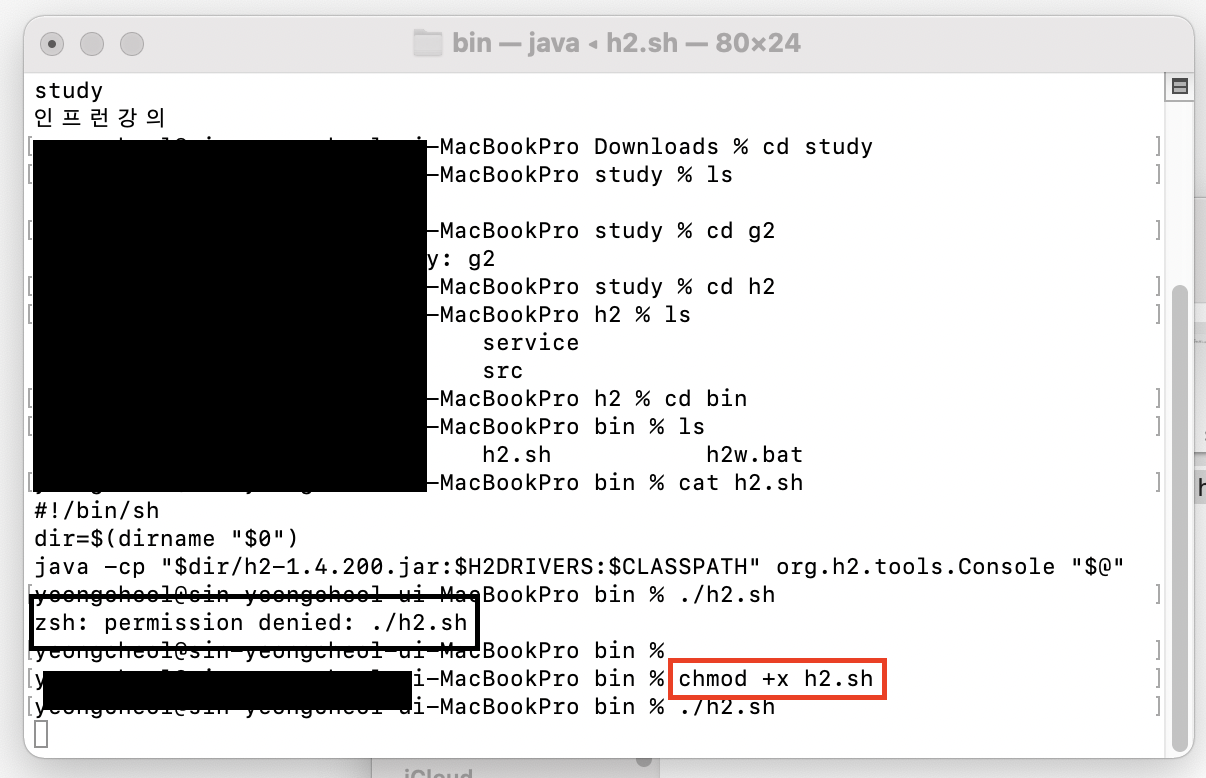Click the 'cd study' command text
The height and width of the screenshot is (778, 1206).
pyautogui.click(x=818, y=147)
